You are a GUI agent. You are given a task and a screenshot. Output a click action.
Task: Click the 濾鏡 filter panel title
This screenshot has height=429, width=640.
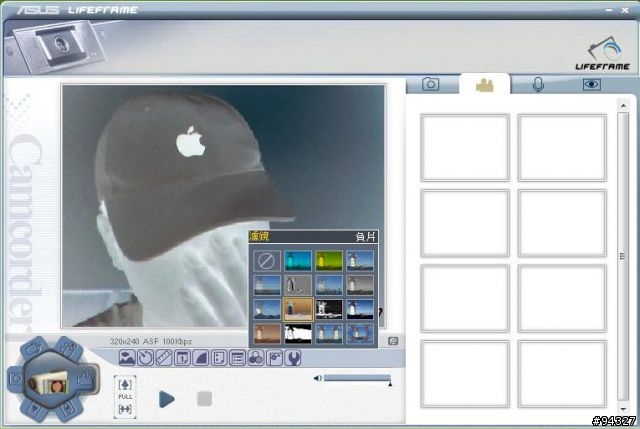point(259,236)
